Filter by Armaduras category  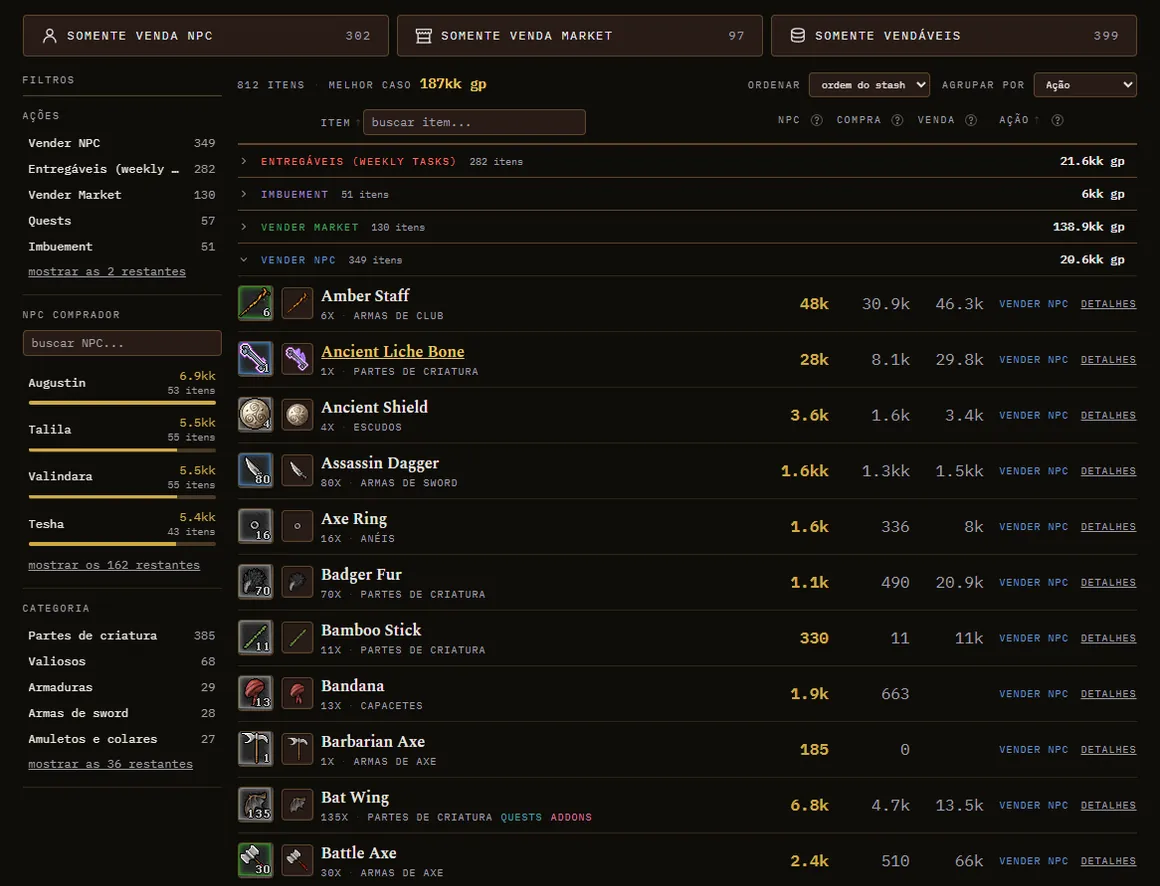[121, 687]
